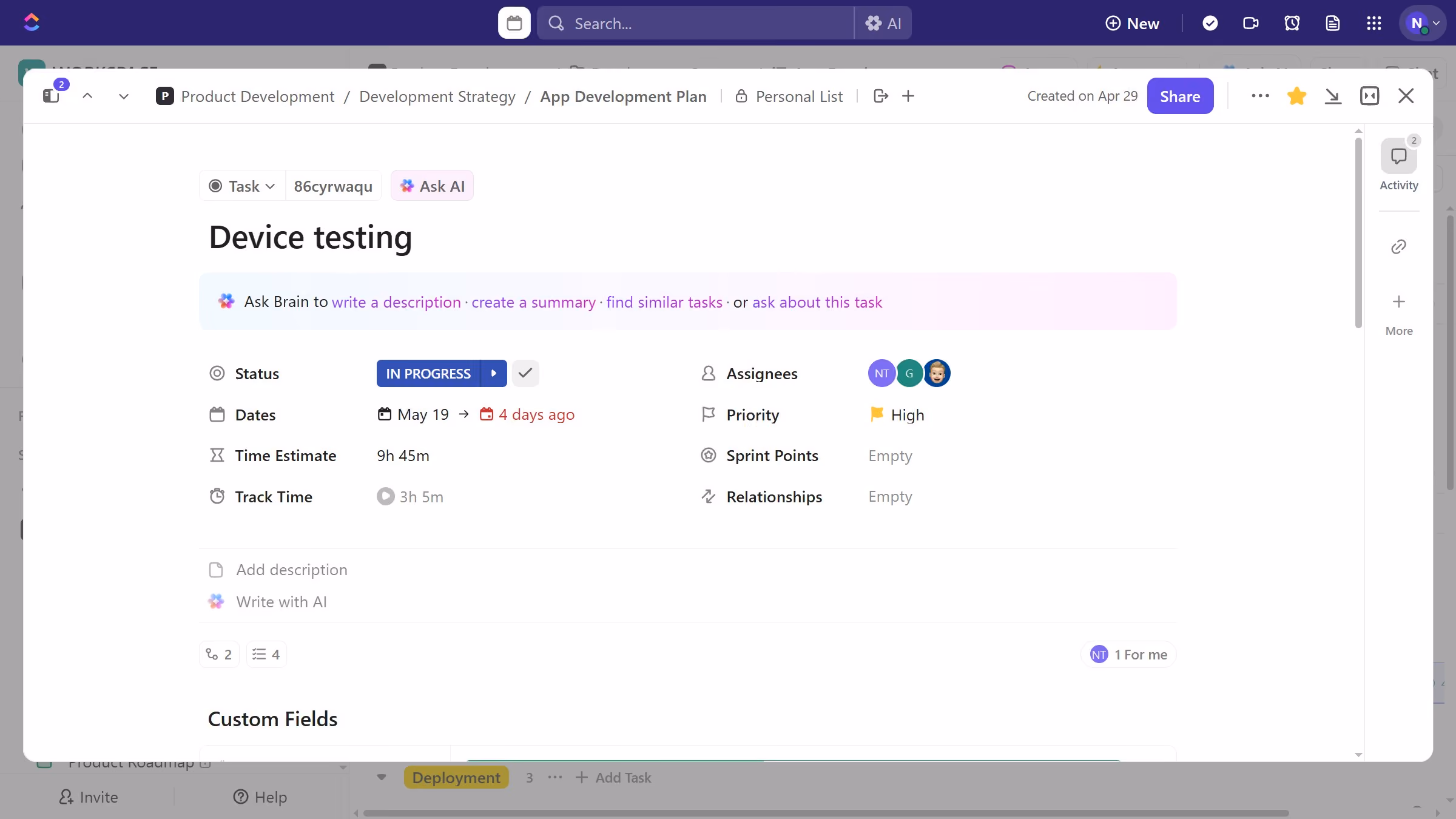This screenshot has height=819, width=1456.
Task: Show the 2 subtasks counter
Action: coord(219,655)
